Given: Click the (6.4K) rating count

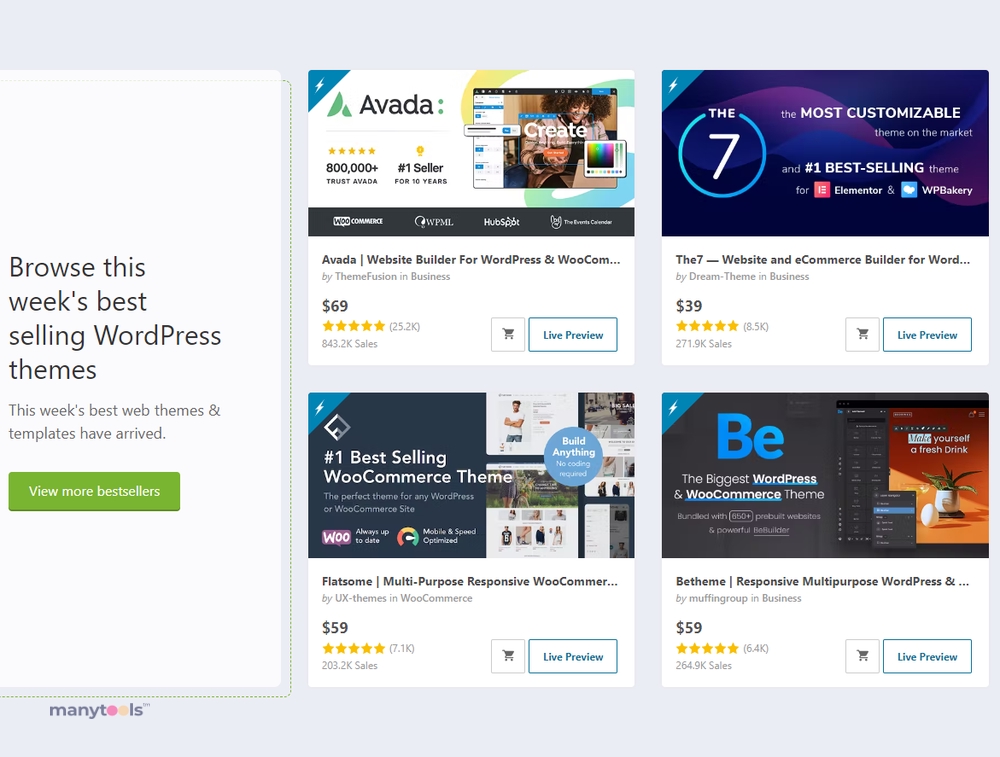Looking at the screenshot, I should tap(756, 649).
